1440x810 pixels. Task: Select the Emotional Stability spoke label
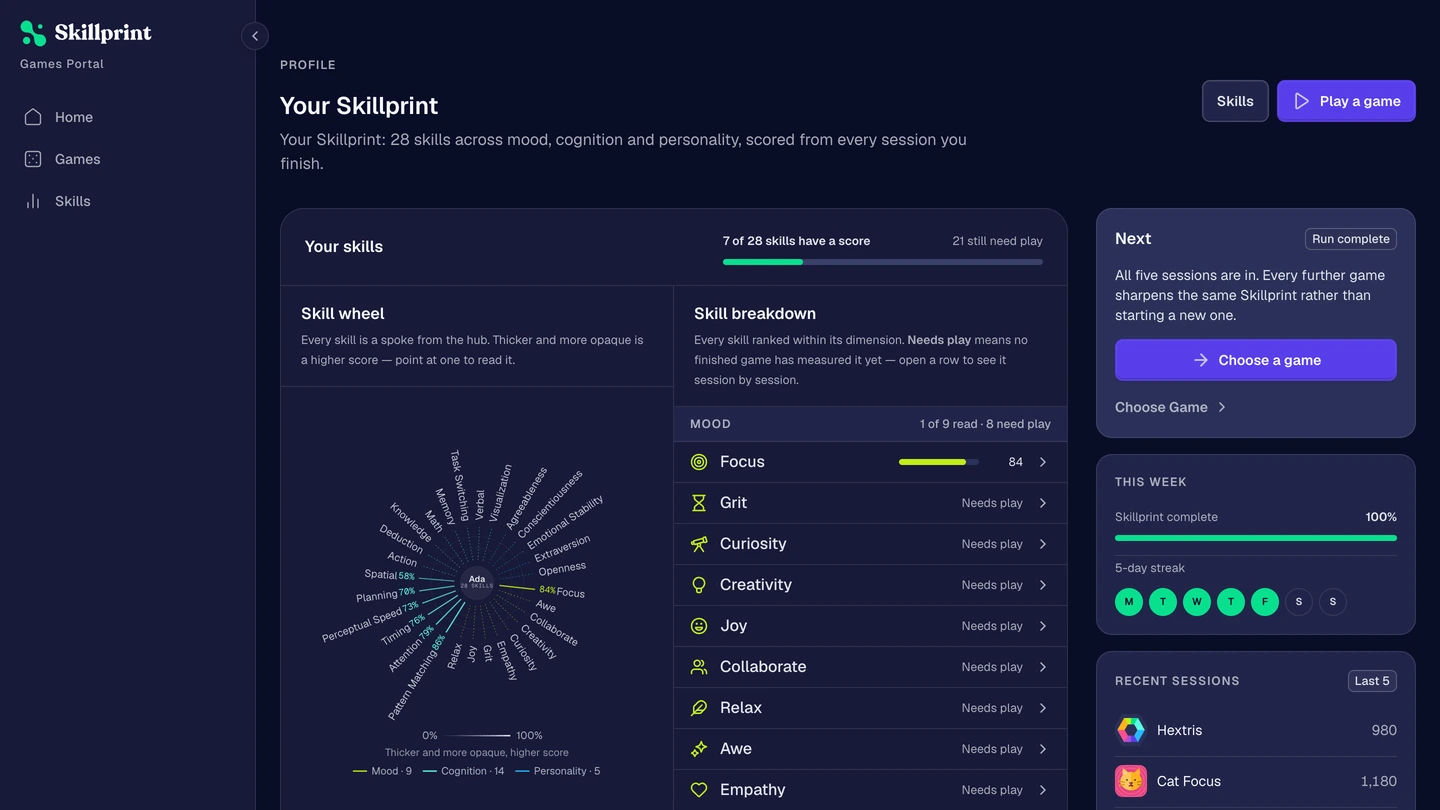pos(565,521)
